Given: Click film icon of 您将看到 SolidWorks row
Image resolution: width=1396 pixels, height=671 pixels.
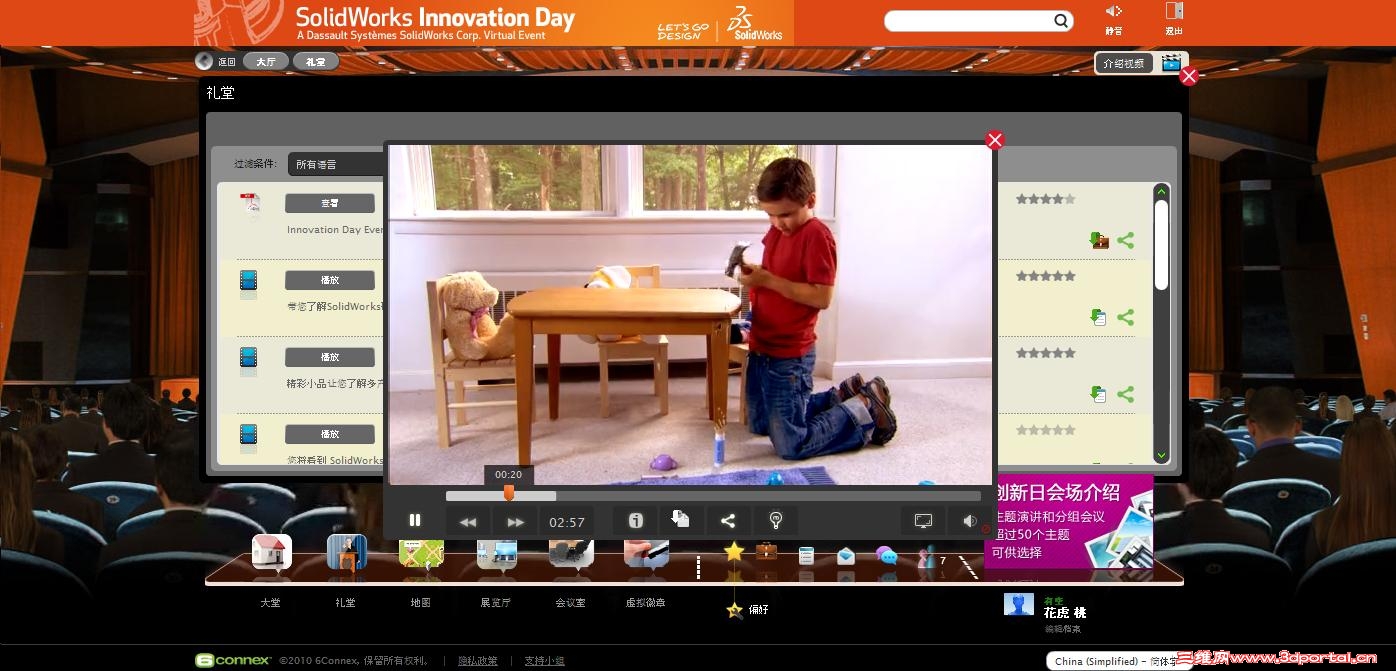Looking at the screenshot, I should tap(249, 435).
